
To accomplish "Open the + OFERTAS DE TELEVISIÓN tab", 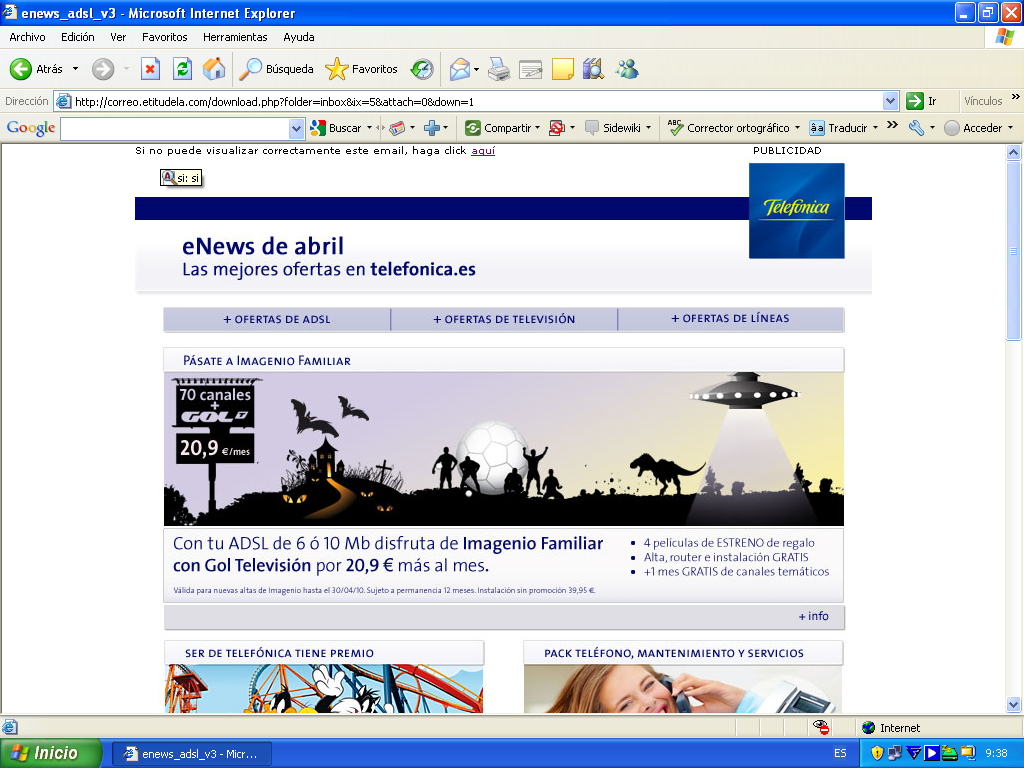I will coord(504,319).
